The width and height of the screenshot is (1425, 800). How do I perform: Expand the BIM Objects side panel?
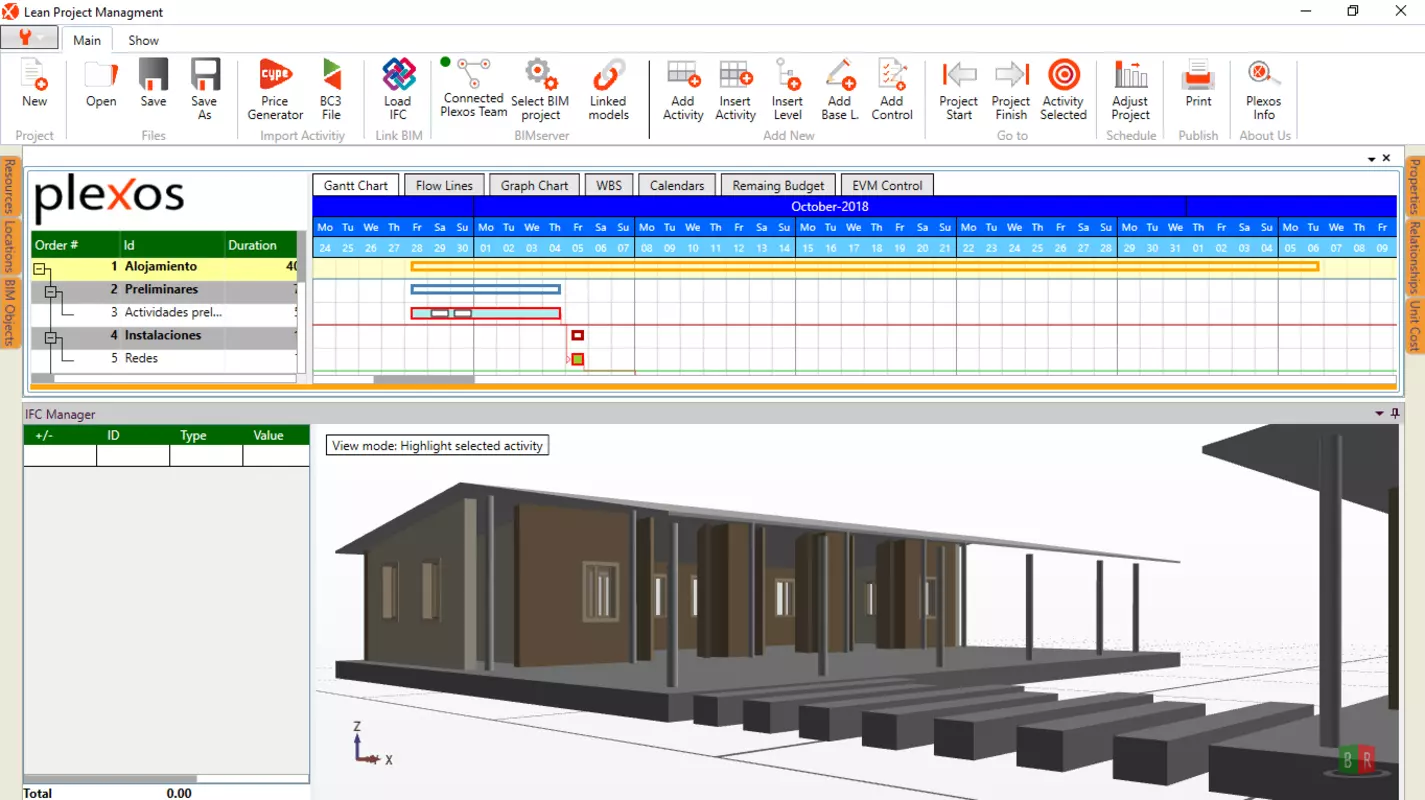(9, 312)
